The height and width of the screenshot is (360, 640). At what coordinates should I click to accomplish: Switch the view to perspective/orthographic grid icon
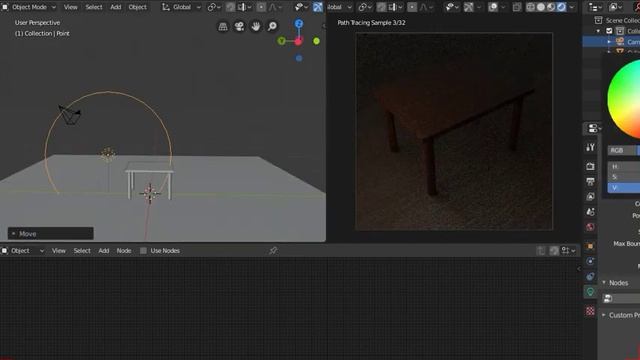coord(223,27)
